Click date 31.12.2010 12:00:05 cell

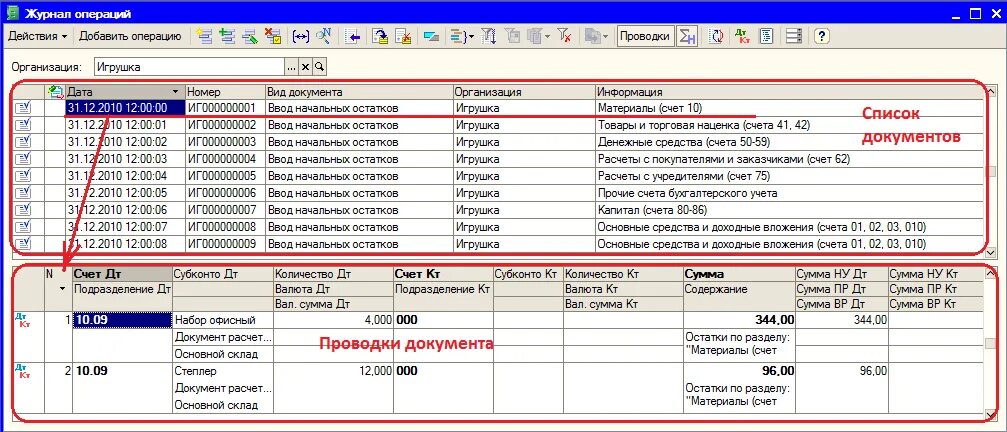point(125,193)
